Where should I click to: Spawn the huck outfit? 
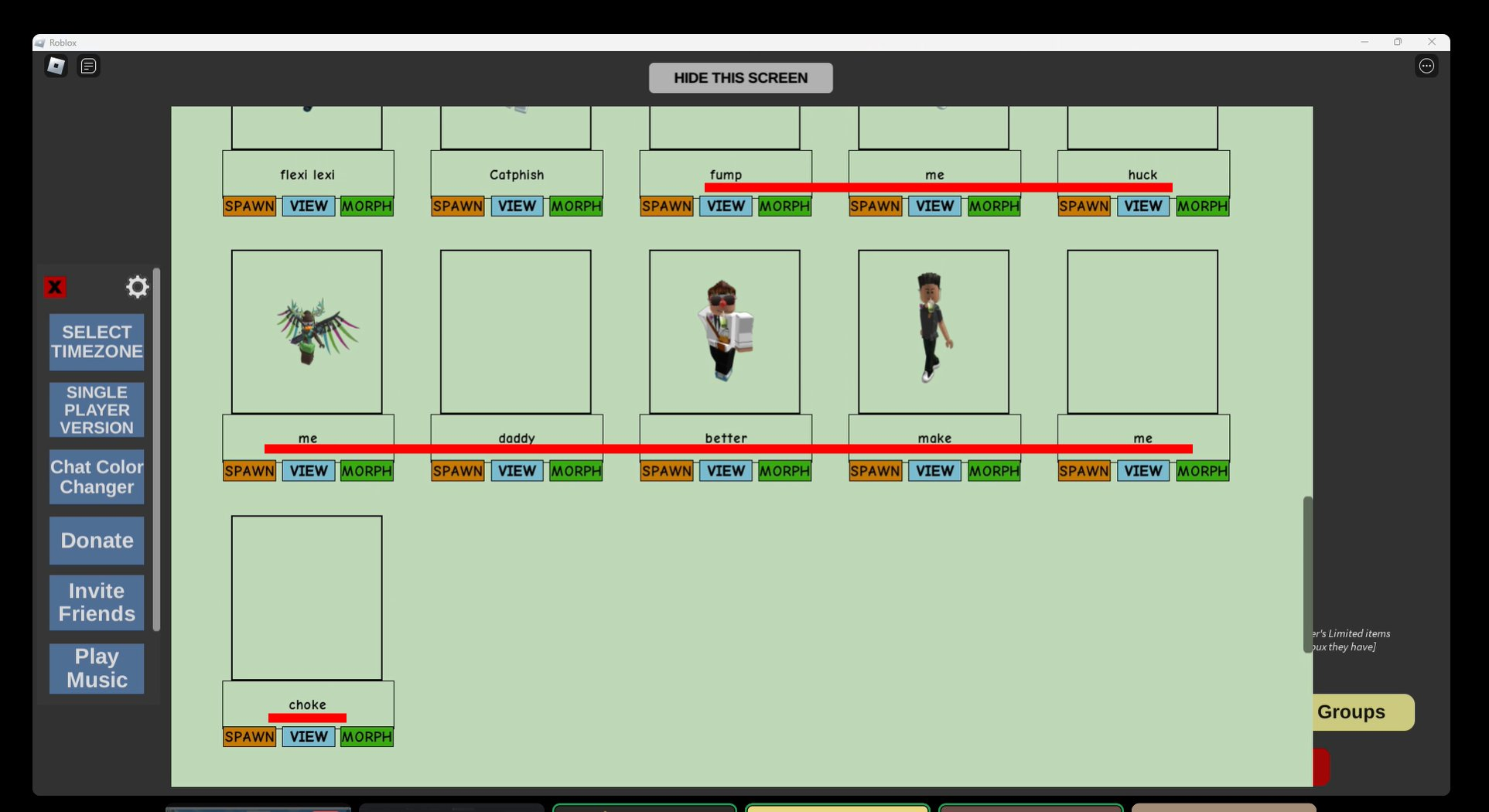[1084, 206]
